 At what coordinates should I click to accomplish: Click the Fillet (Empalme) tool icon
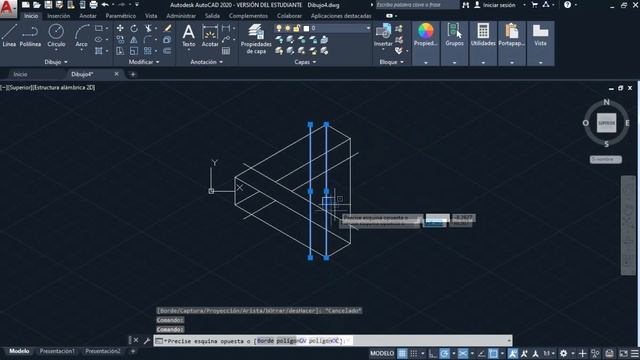coord(148,40)
